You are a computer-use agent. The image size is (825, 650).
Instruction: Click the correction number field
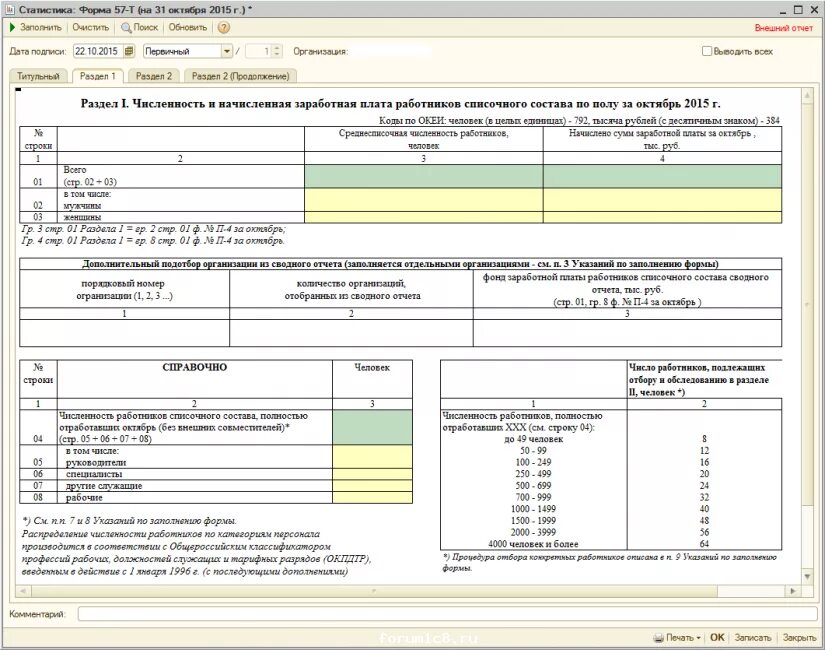[259, 51]
